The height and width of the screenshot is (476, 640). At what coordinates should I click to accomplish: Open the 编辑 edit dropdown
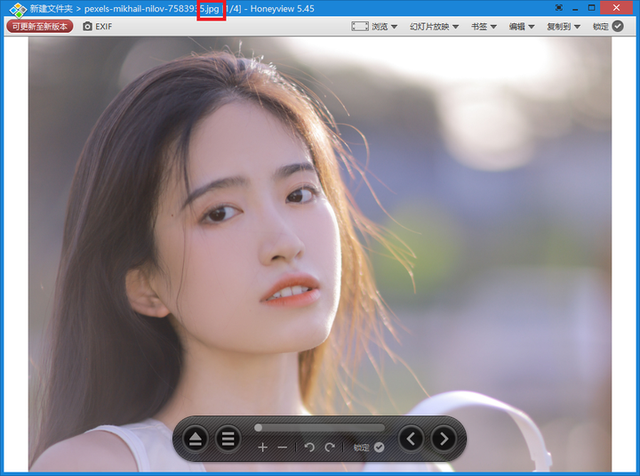522,27
